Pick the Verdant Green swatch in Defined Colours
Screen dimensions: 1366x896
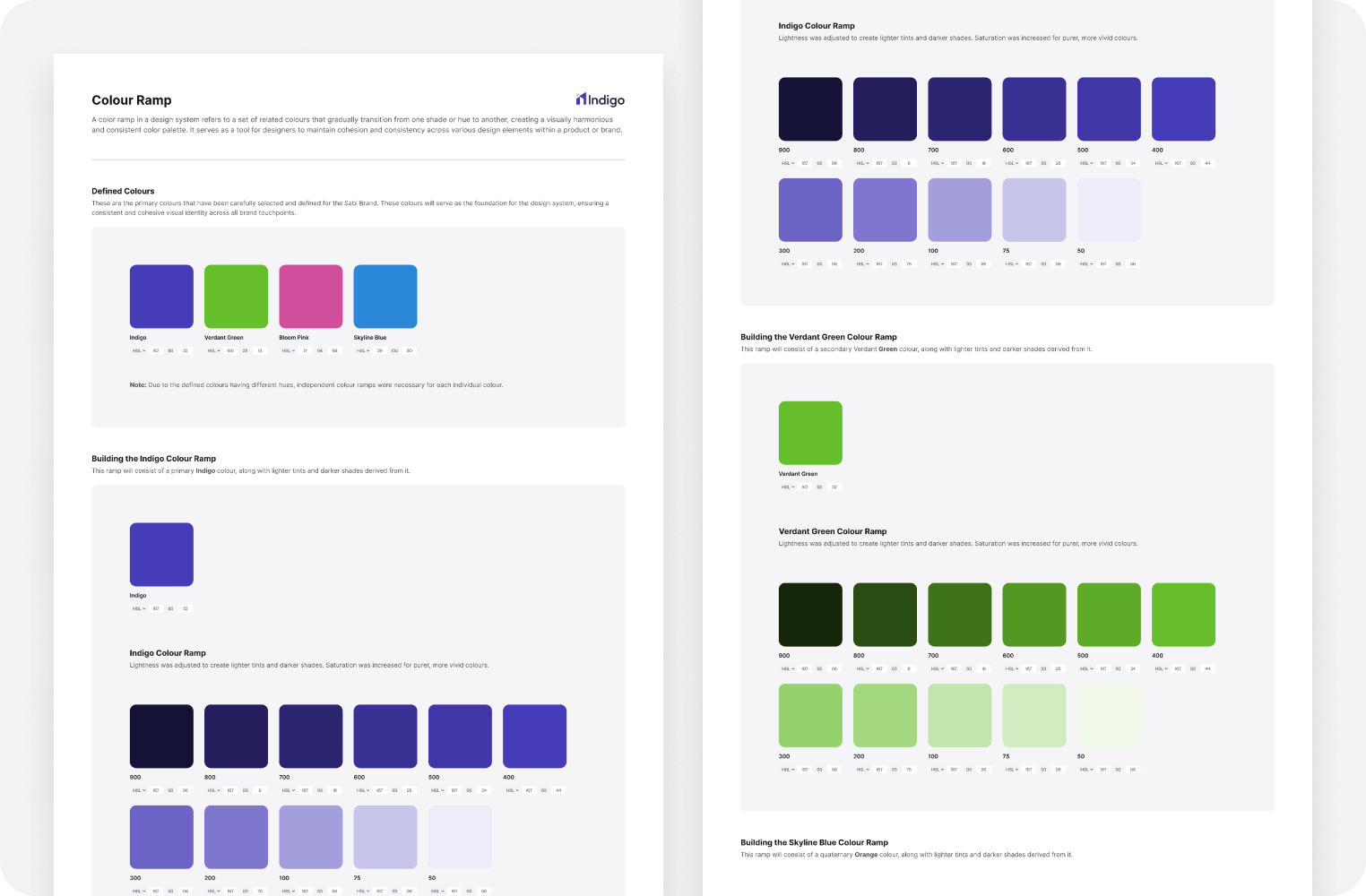236,297
